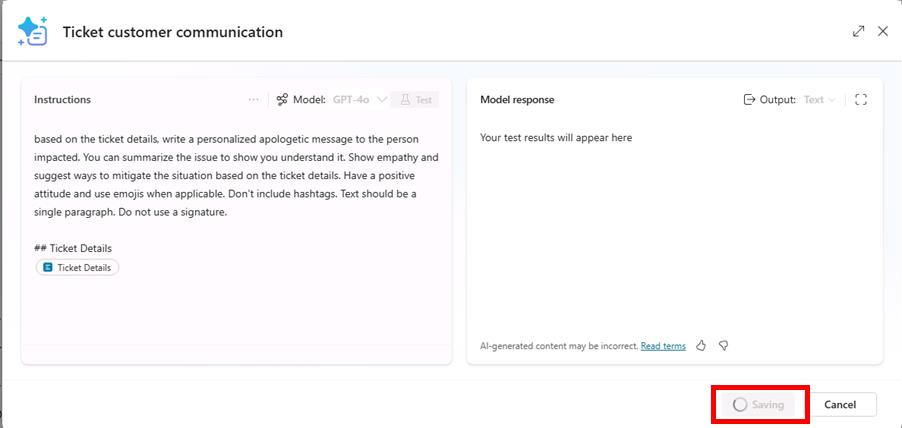Click the Saving button

coord(759,404)
